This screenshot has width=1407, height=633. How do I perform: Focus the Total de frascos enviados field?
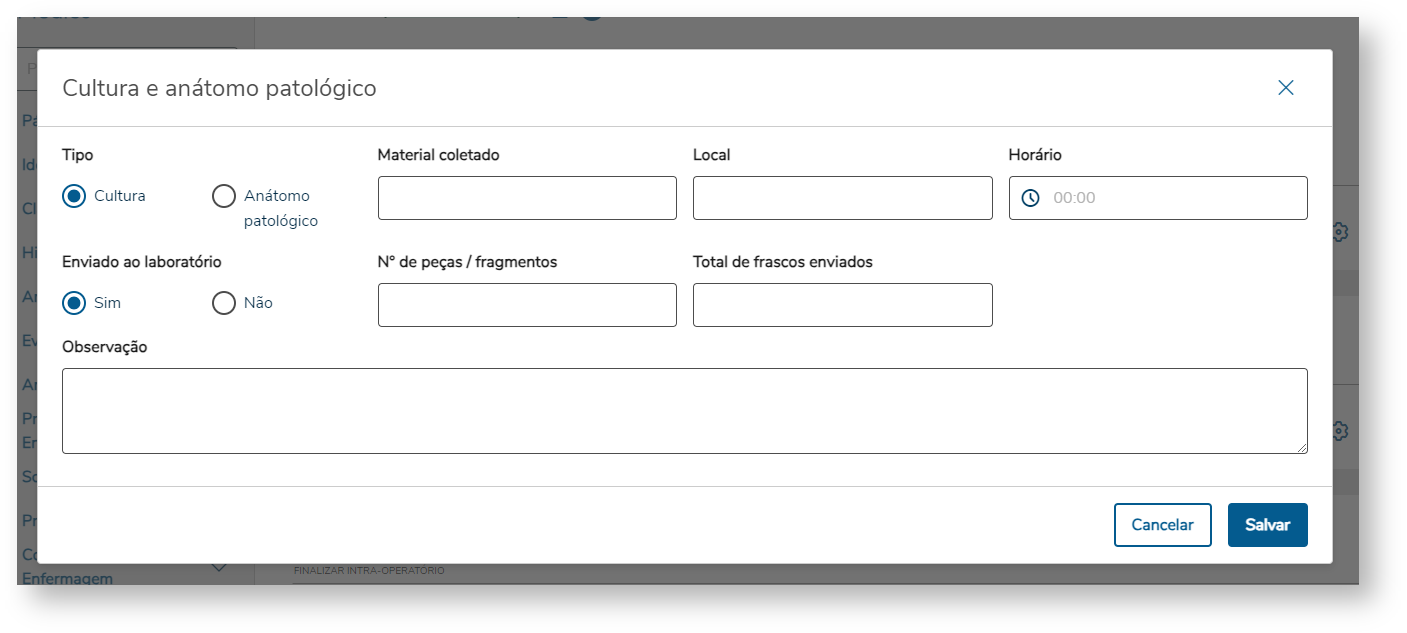[842, 305]
